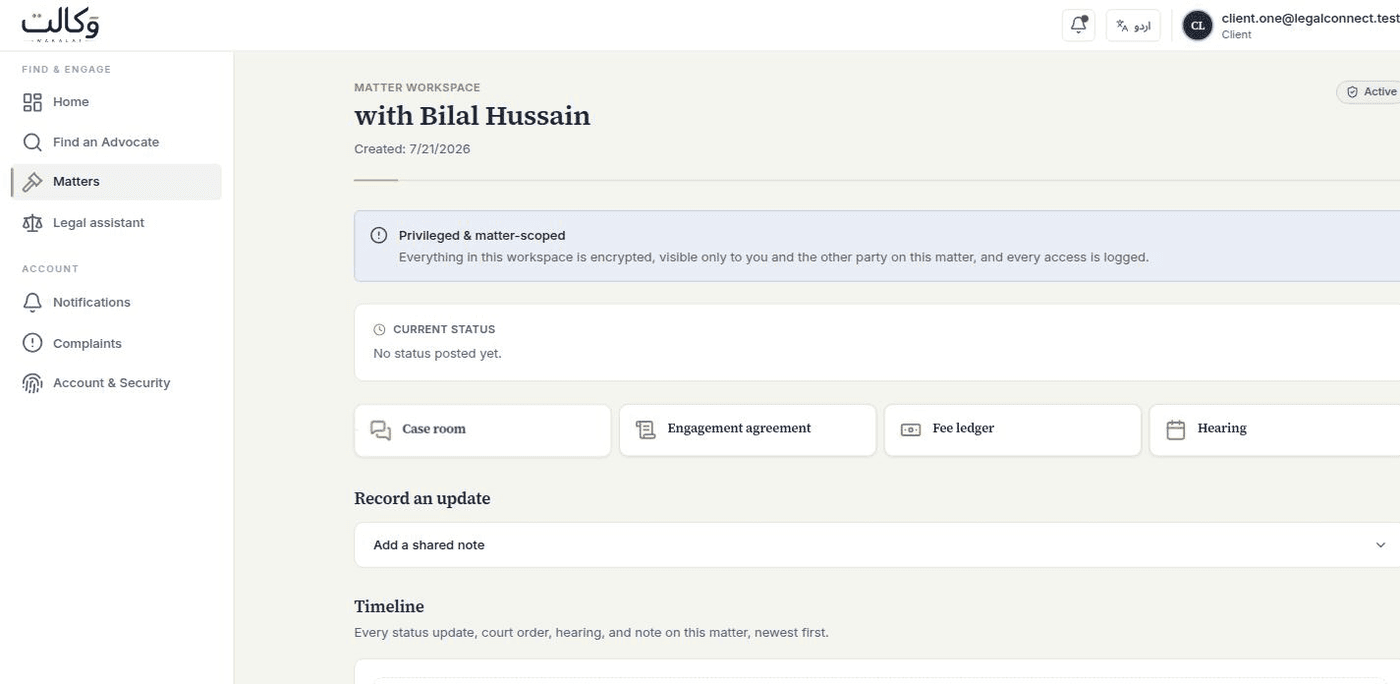
Task: Click the 'Privileged & matter-scoped' heading
Action: [482, 236]
